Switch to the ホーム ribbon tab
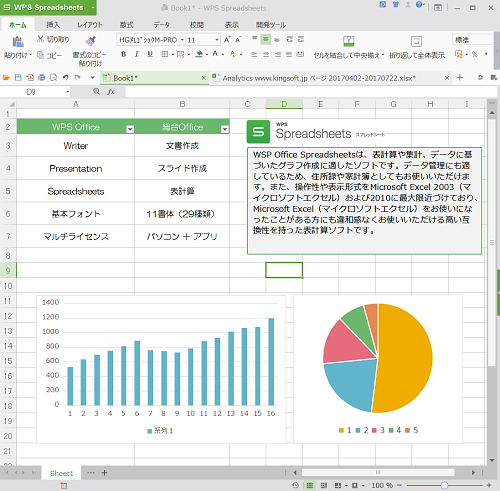 pyautogui.click(x=18, y=25)
